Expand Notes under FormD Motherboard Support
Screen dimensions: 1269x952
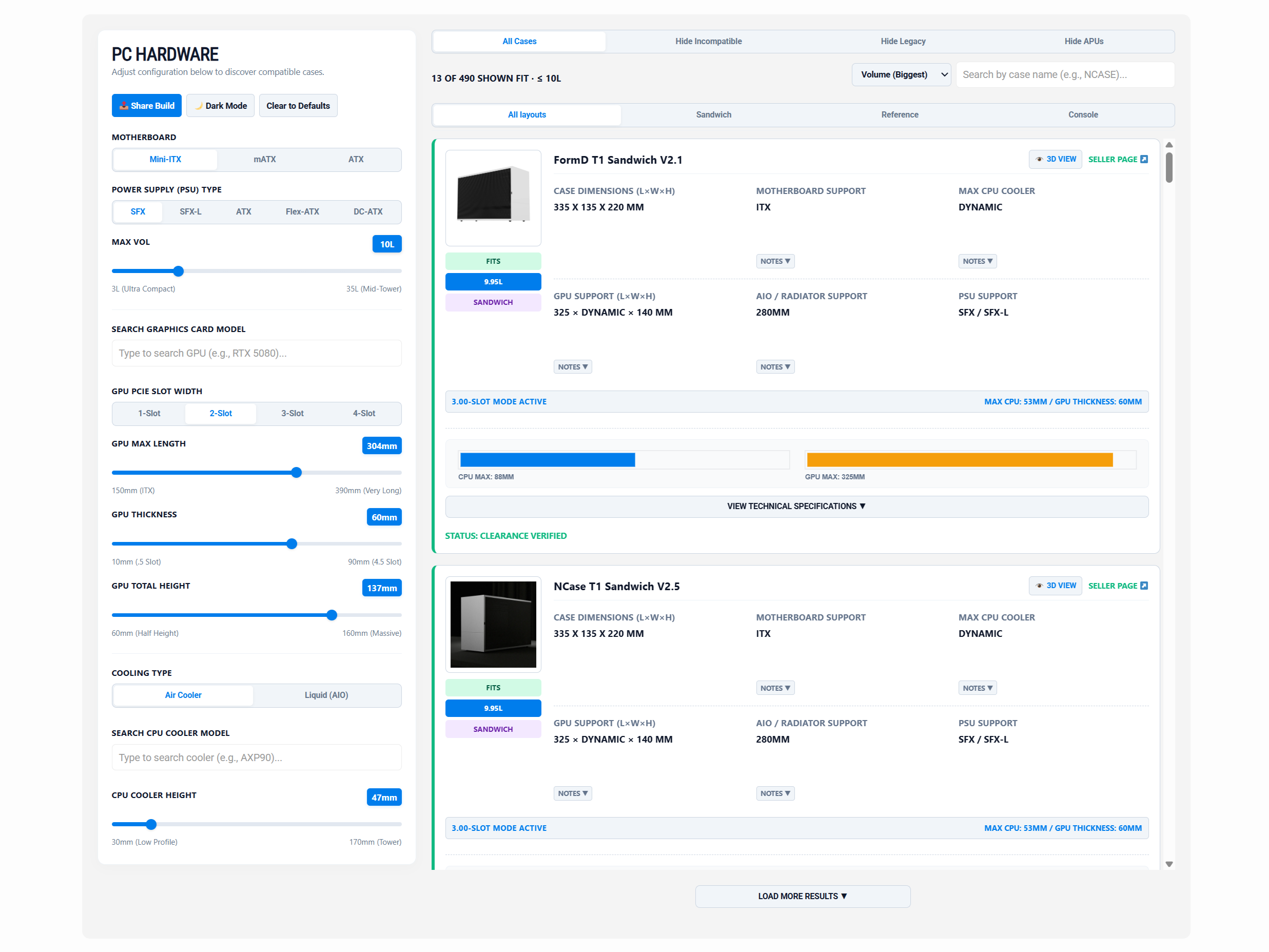coord(775,261)
